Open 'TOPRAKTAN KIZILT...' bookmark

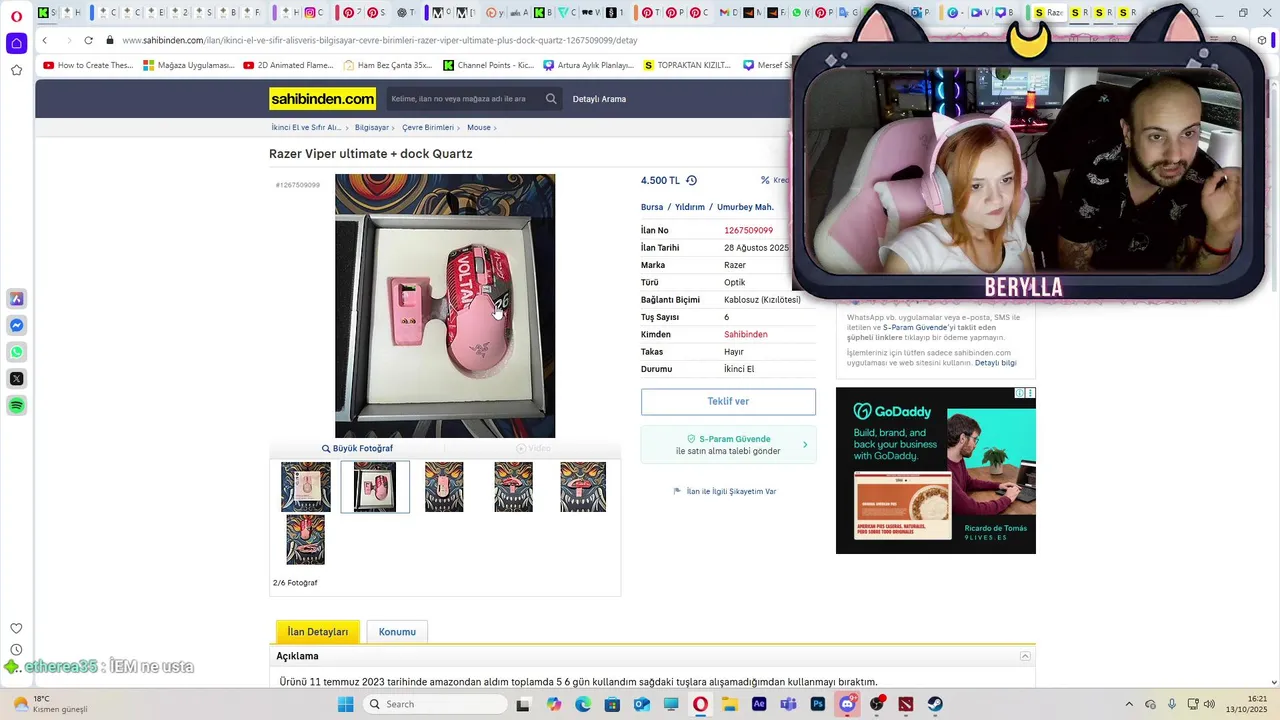[x=688, y=65]
